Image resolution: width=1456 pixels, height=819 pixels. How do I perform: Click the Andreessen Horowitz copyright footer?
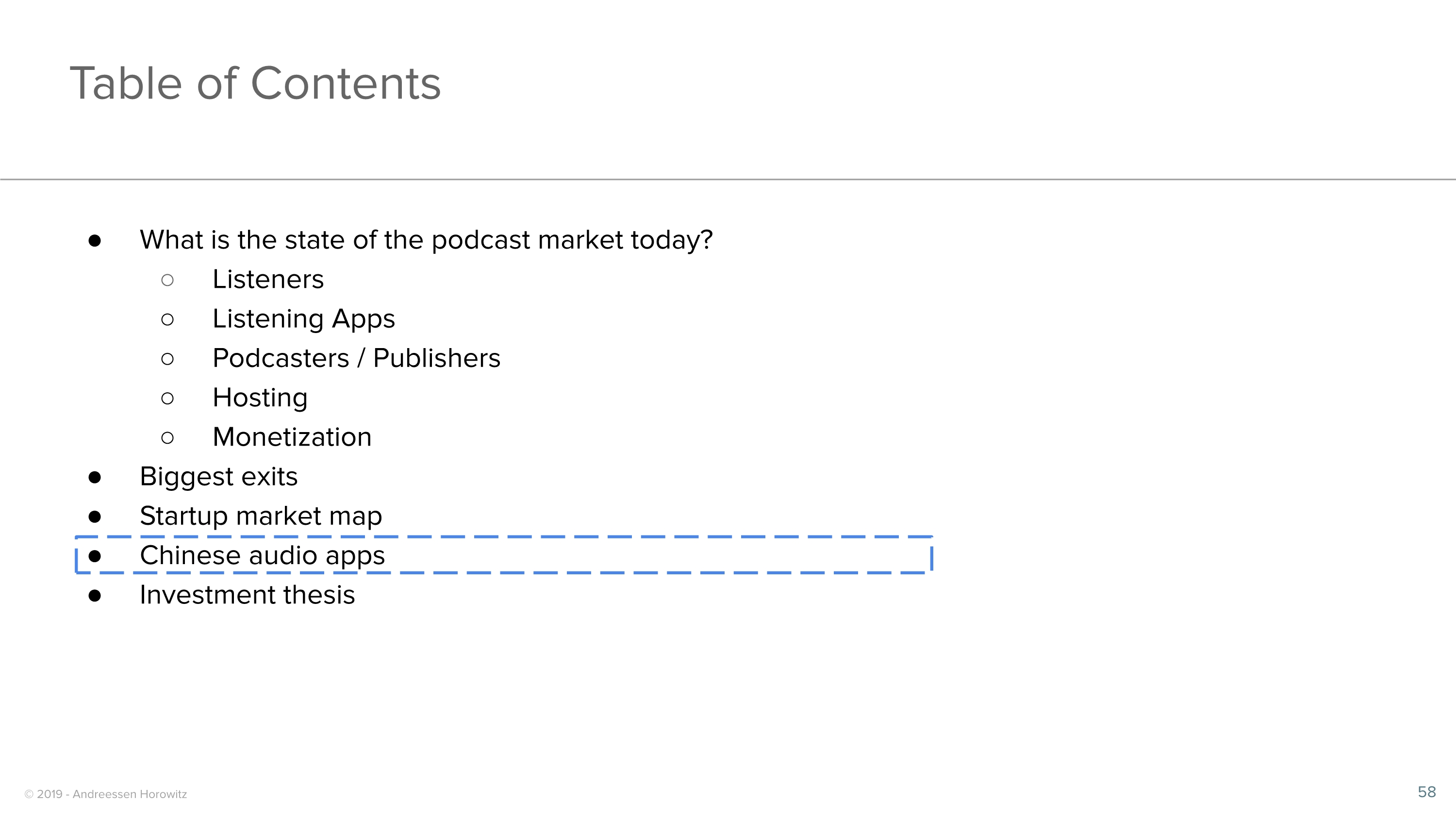pos(106,794)
